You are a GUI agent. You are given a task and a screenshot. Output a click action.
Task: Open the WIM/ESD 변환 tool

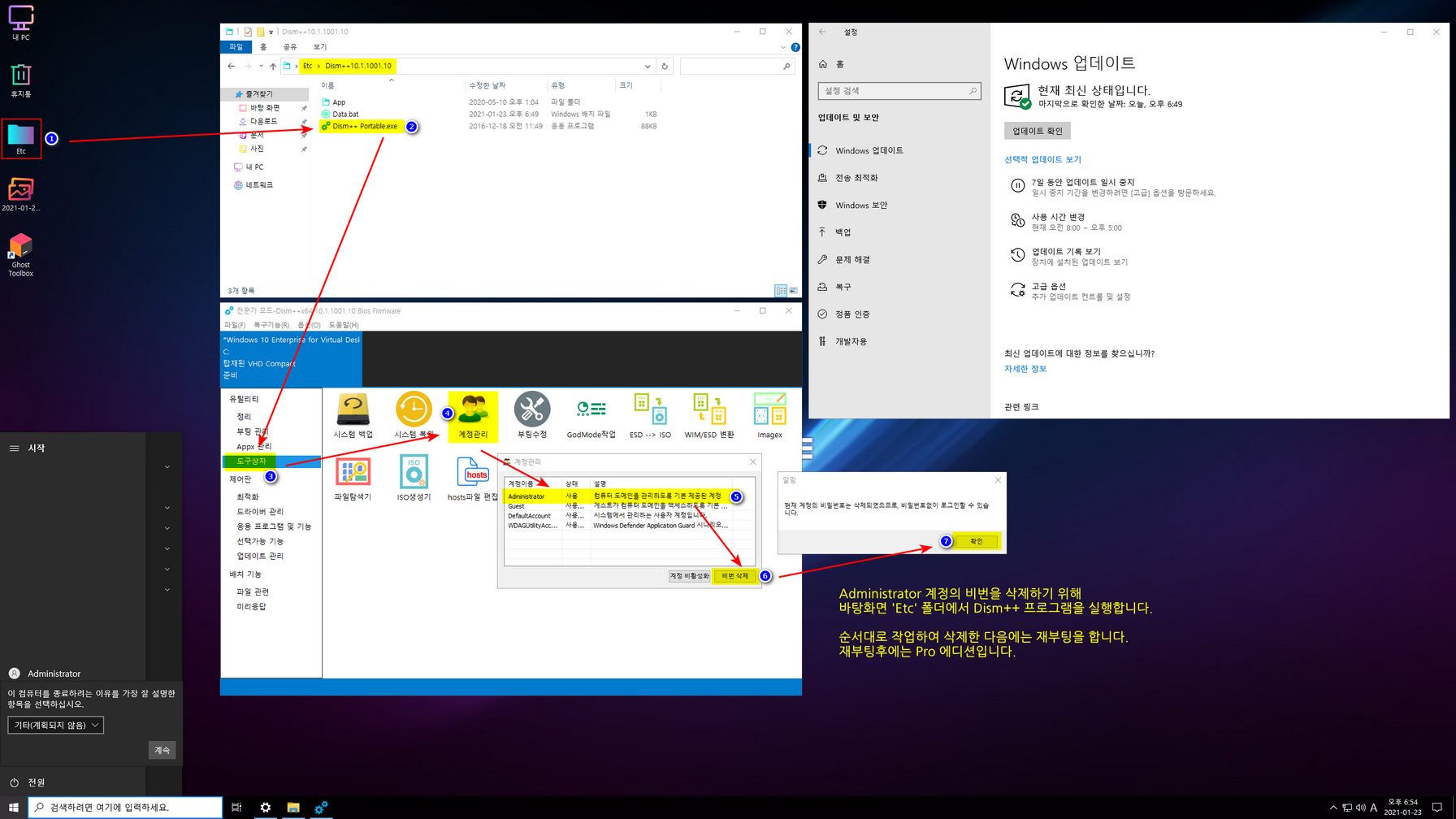709,416
